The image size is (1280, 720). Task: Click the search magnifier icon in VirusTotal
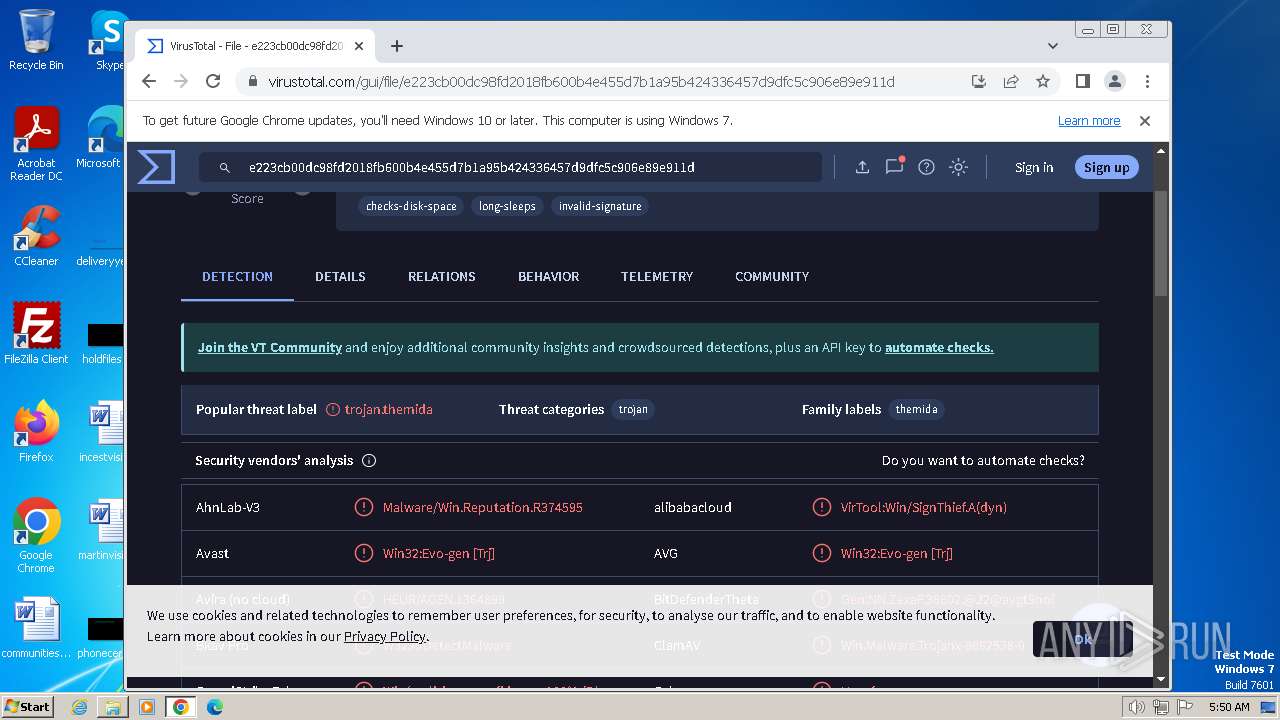point(225,168)
